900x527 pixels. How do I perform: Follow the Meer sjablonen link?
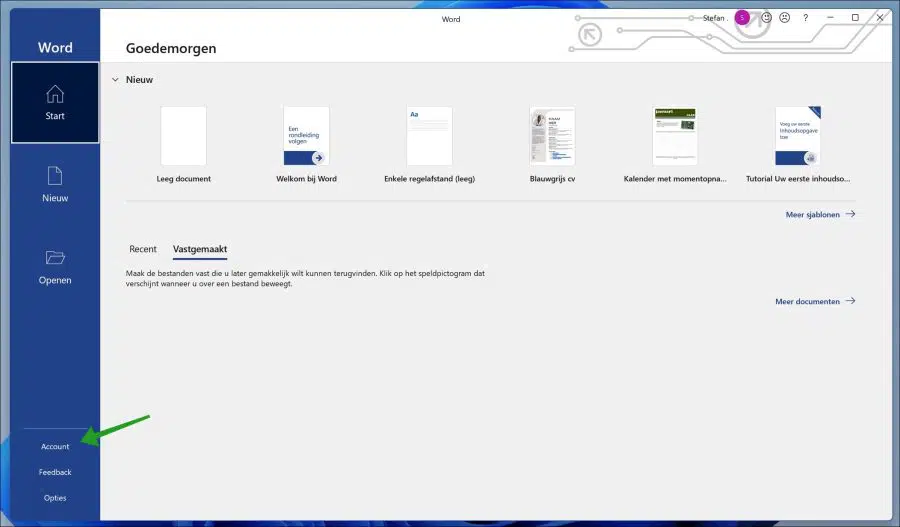(x=820, y=214)
